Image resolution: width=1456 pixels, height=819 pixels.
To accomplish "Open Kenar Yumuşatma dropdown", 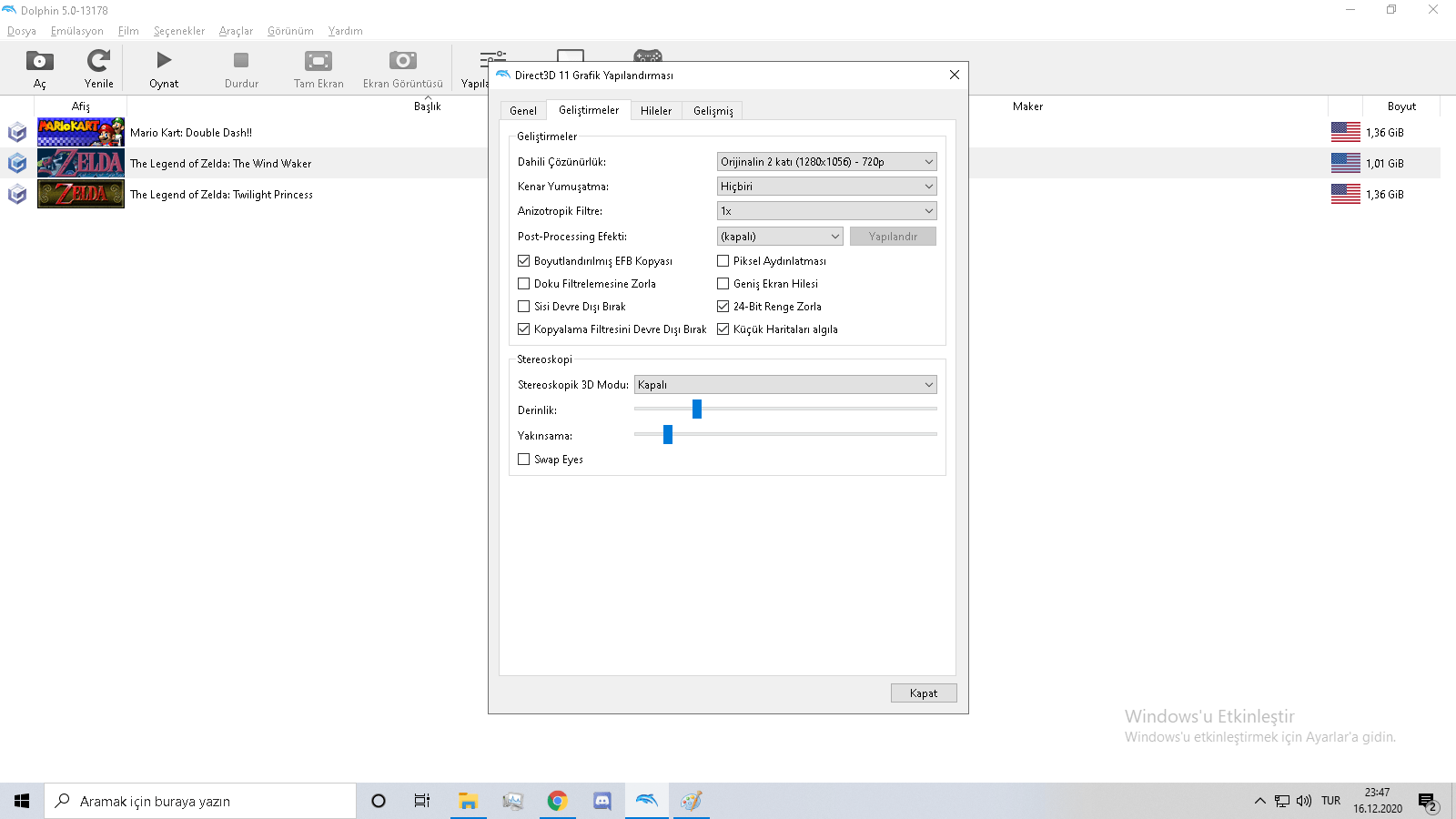I will coord(826,187).
